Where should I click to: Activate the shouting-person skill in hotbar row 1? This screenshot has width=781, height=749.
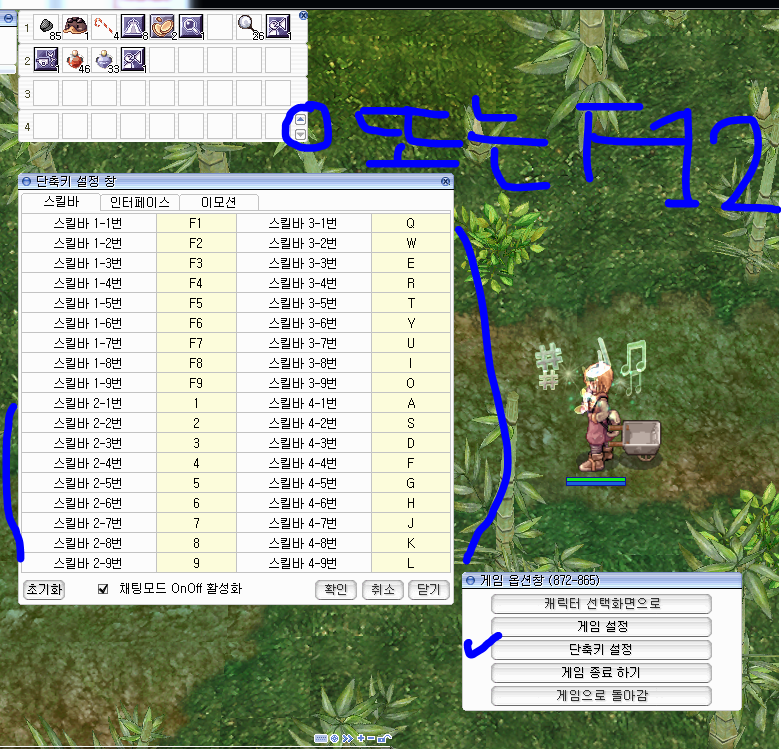278,26
